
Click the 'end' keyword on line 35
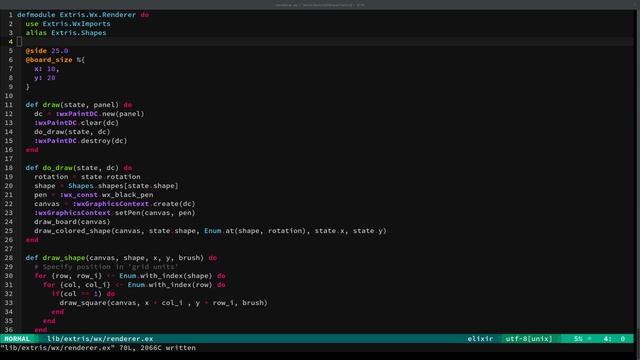point(49,321)
